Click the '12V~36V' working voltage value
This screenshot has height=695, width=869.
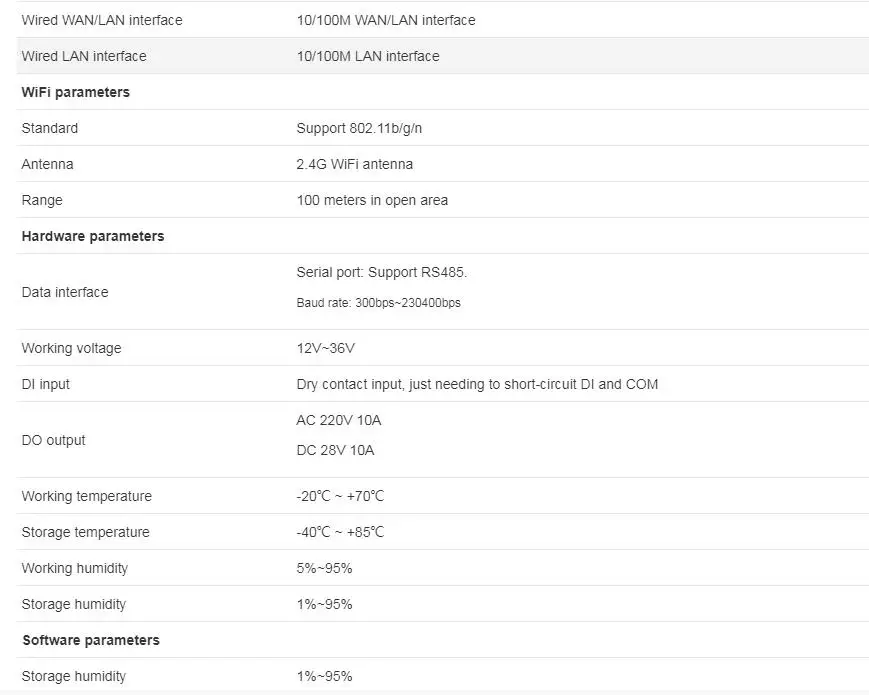click(325, 348)
